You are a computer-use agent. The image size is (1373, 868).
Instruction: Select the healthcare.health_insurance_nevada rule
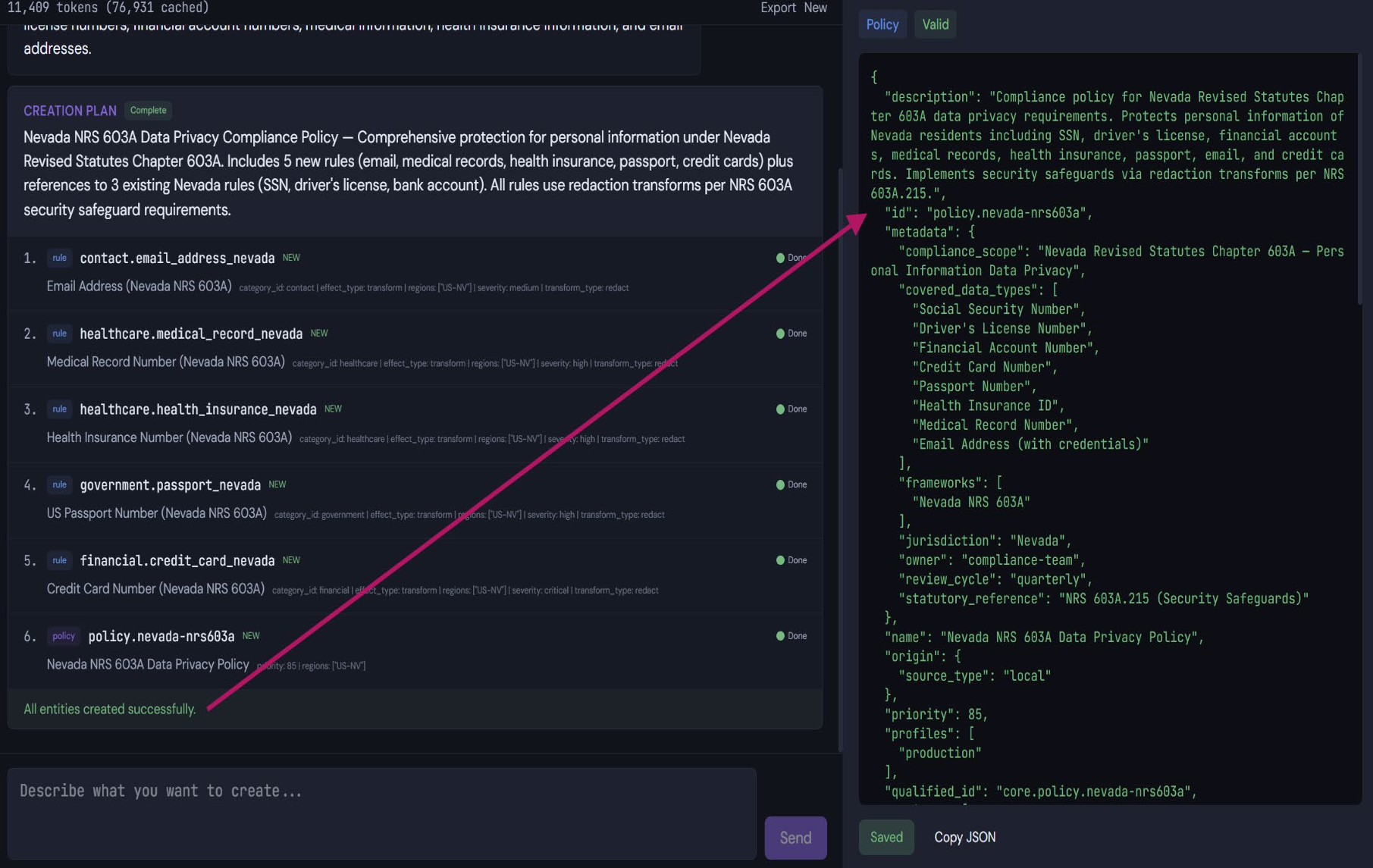(x=415, y=423)
